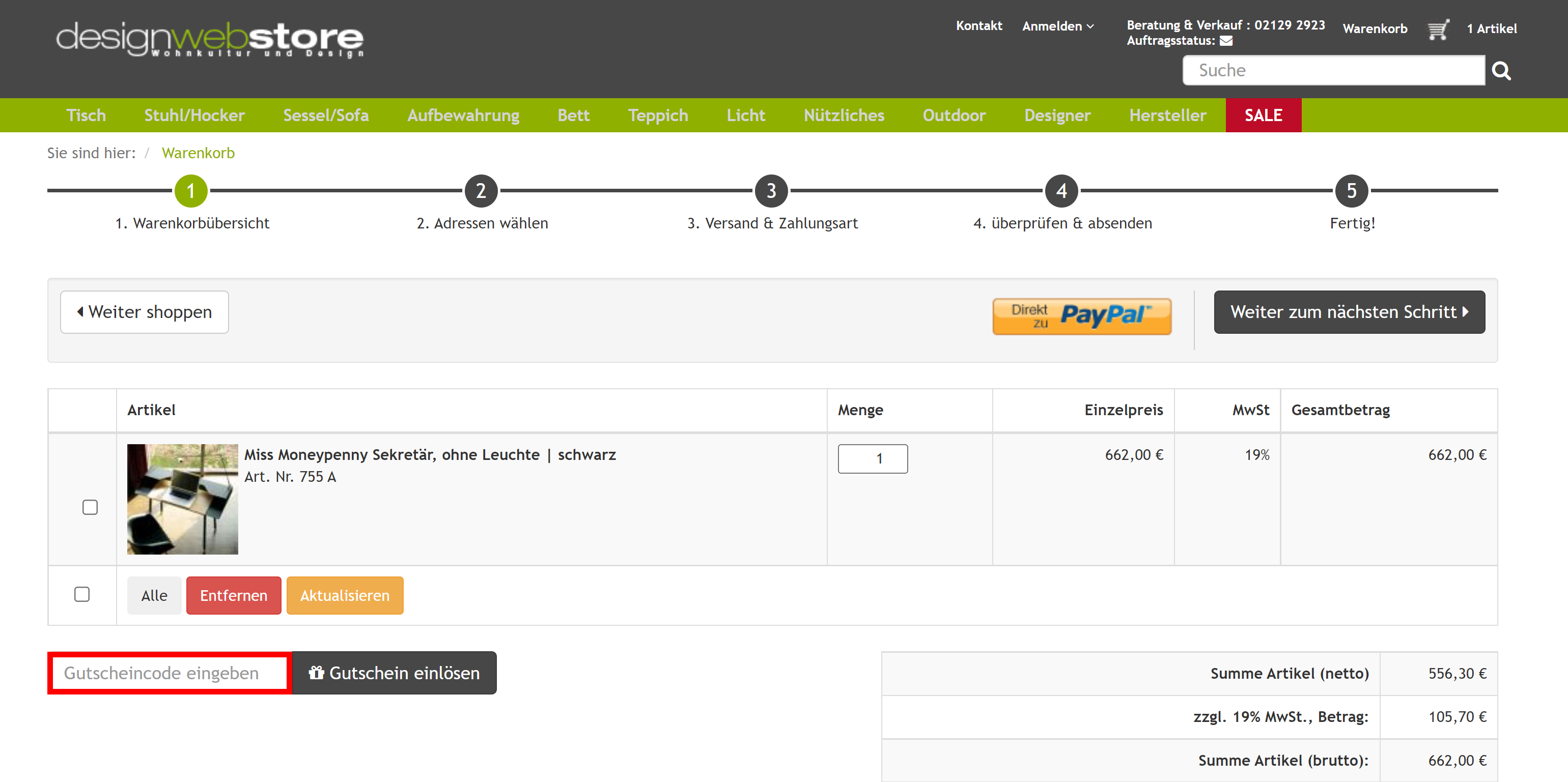Screen dimensions: 1568x782
Task: Click the search magnifier icon
Action: pos(1502,71)
